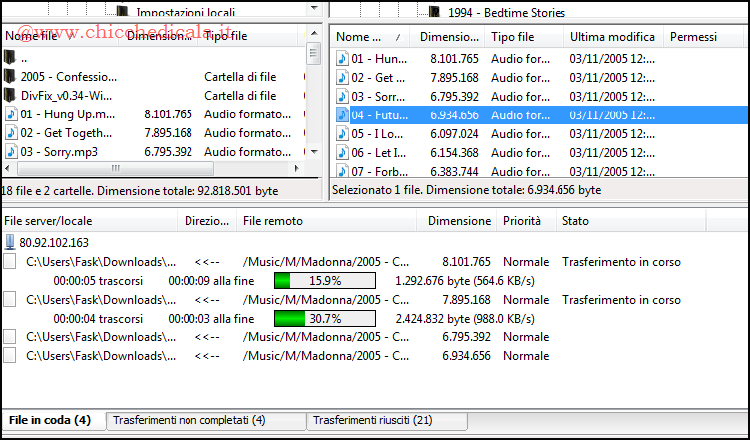
Task: Click the parent directory '..' folder icon
Action: pos(11,57)
